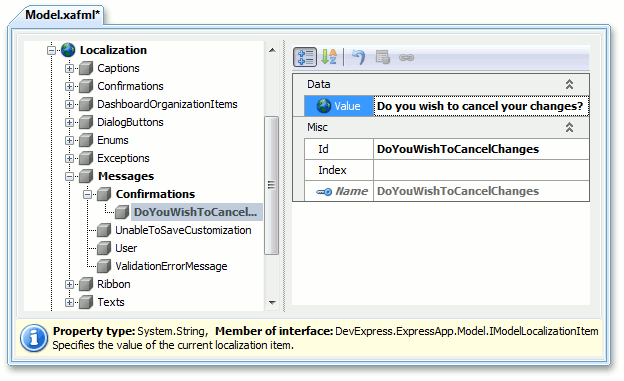Select the Captions tree item
This screenshot has height=381, width=624.
[118, 68]
